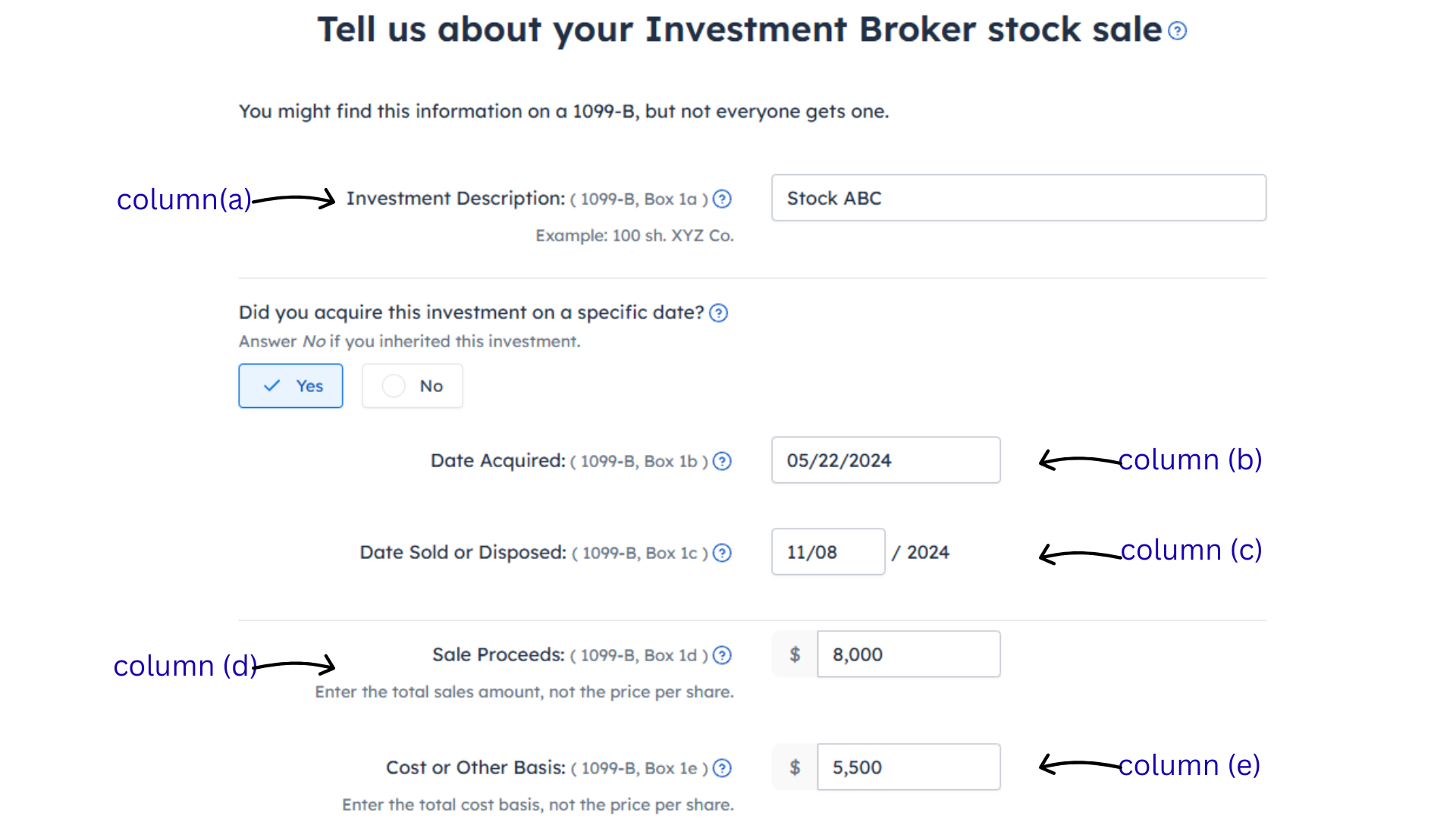
Task: Select the Yes option button
Action: (290, 386)
